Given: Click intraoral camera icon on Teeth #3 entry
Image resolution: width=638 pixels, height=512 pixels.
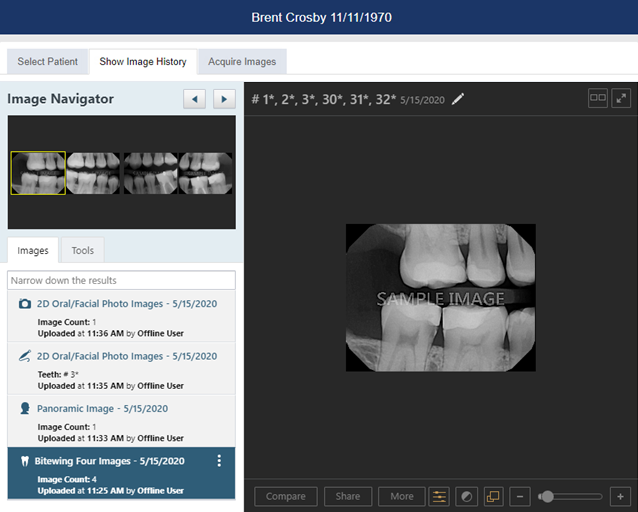Looking at the screenshot, I should tap(25, 356).
